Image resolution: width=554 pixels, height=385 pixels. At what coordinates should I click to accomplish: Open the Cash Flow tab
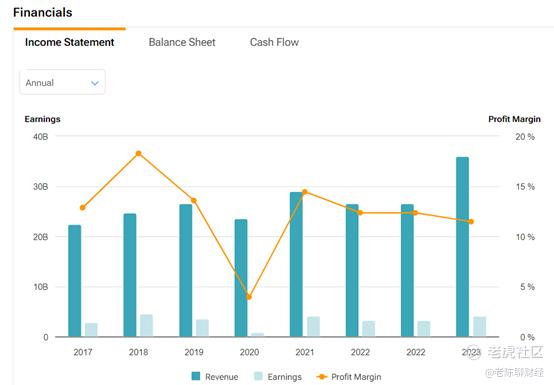274,42
